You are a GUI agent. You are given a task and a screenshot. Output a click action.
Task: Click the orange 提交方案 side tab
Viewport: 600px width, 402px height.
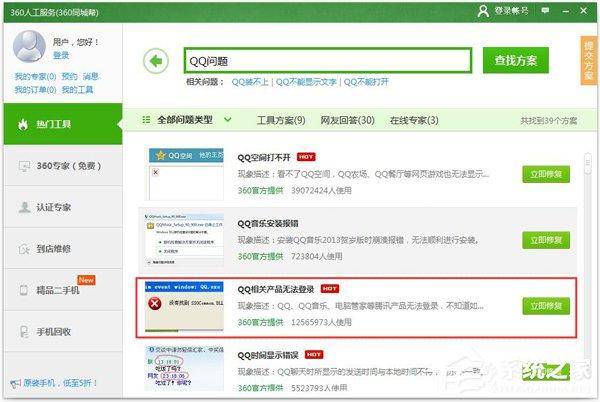pos(589,60)
